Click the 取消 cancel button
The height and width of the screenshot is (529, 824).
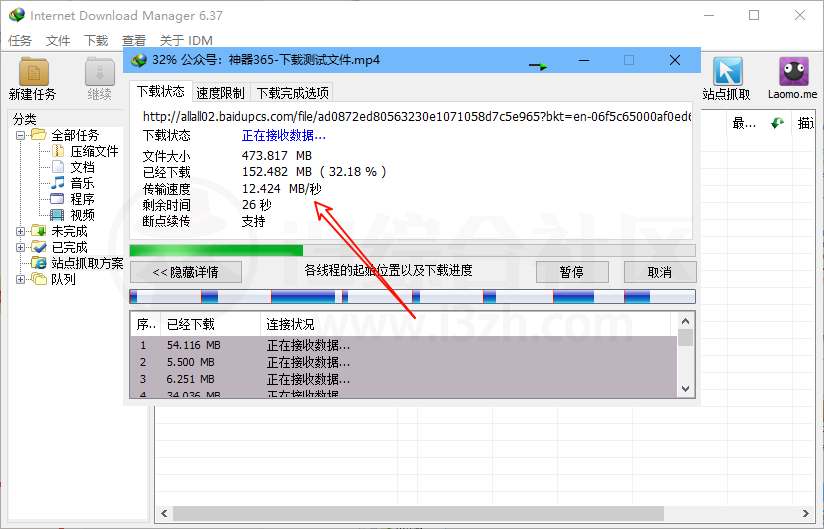tap(660, 271)
